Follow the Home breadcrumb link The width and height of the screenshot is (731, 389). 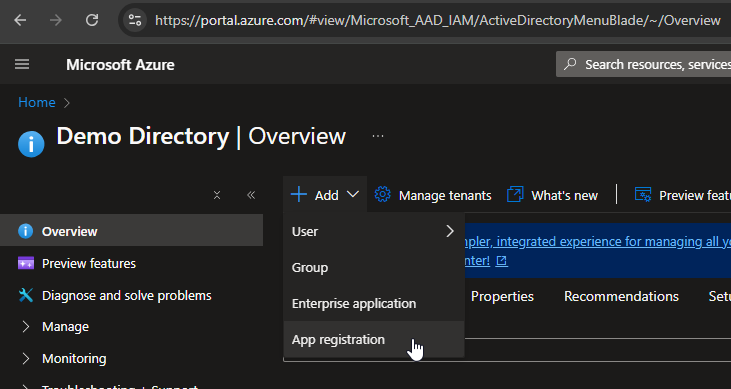[x=37, y=102]
